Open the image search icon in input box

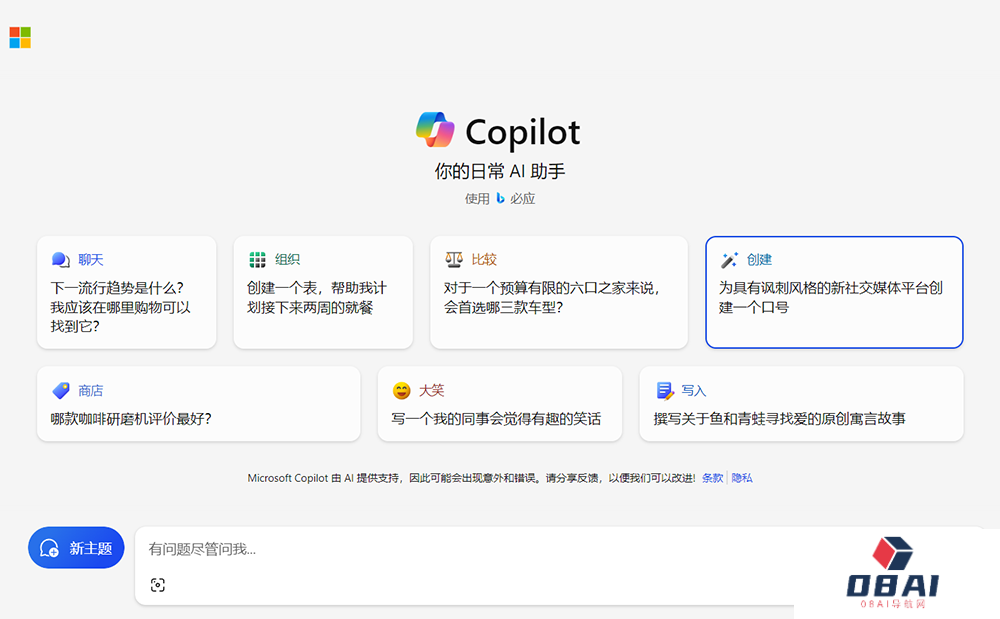pyautogui.click(x=157, y=585)
